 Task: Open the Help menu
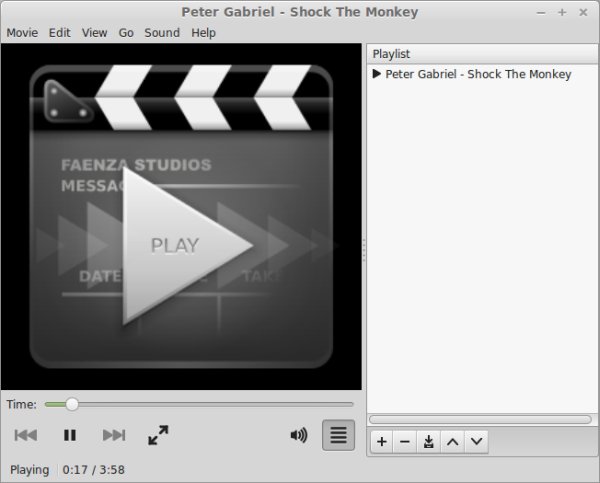pos(204,33)
